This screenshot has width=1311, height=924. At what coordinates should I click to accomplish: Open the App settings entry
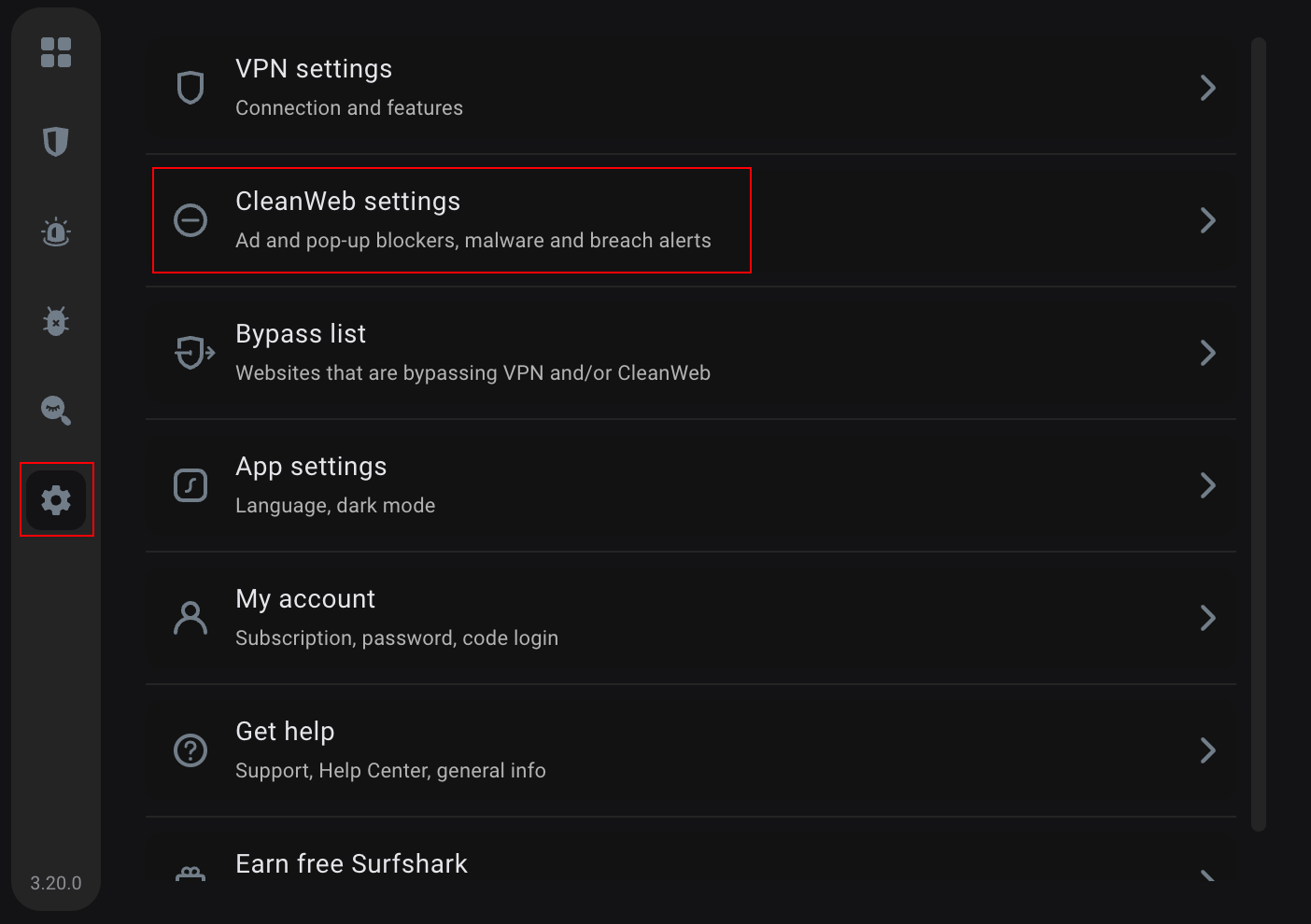691,485
